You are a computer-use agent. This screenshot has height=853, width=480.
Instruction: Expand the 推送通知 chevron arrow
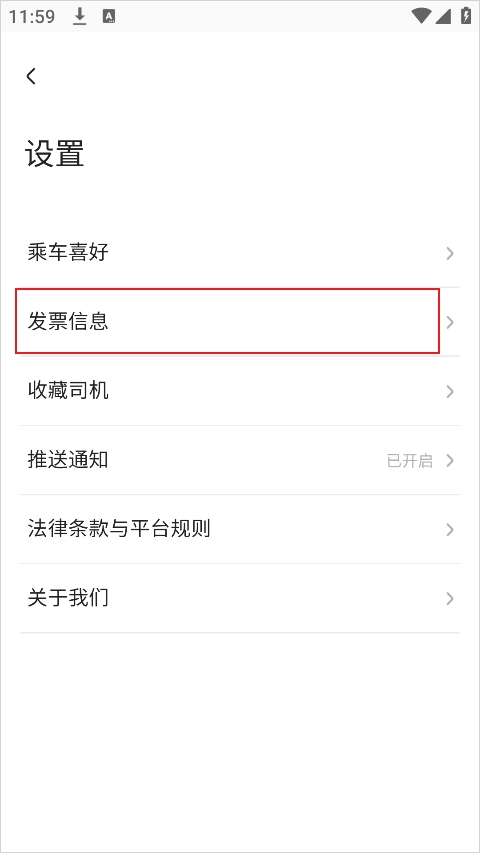(450, 460)
